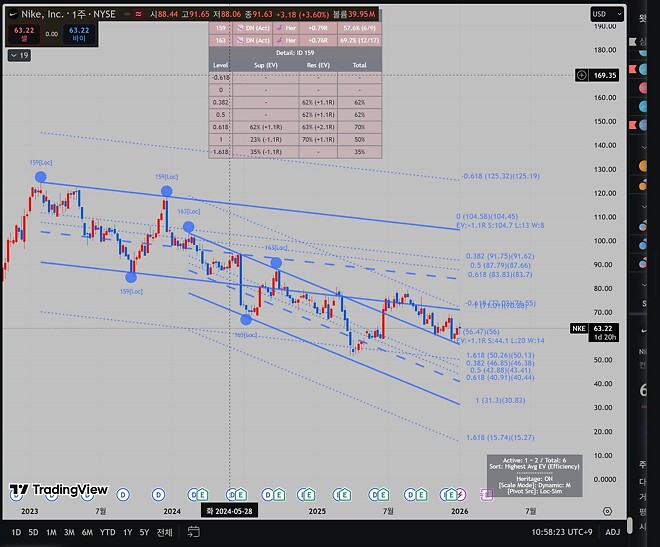Click the 63.22 바이 buy button
The height and width of the screenshot is (547, 660).
(79, 34)
